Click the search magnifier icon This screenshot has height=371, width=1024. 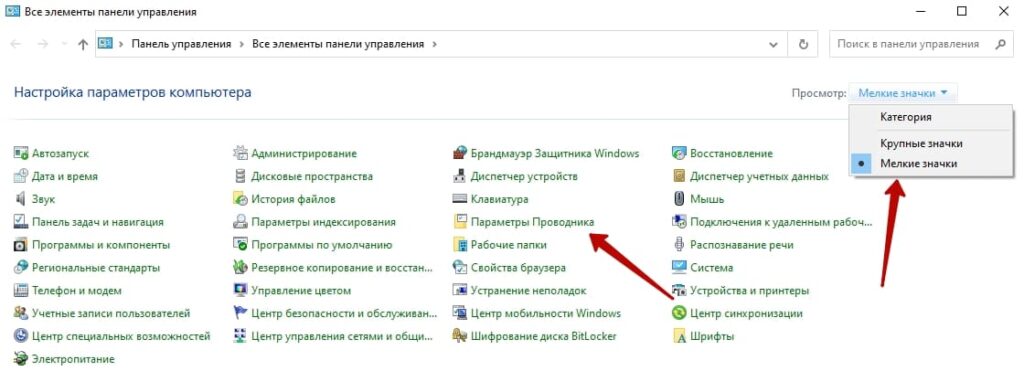(1000, 44)
